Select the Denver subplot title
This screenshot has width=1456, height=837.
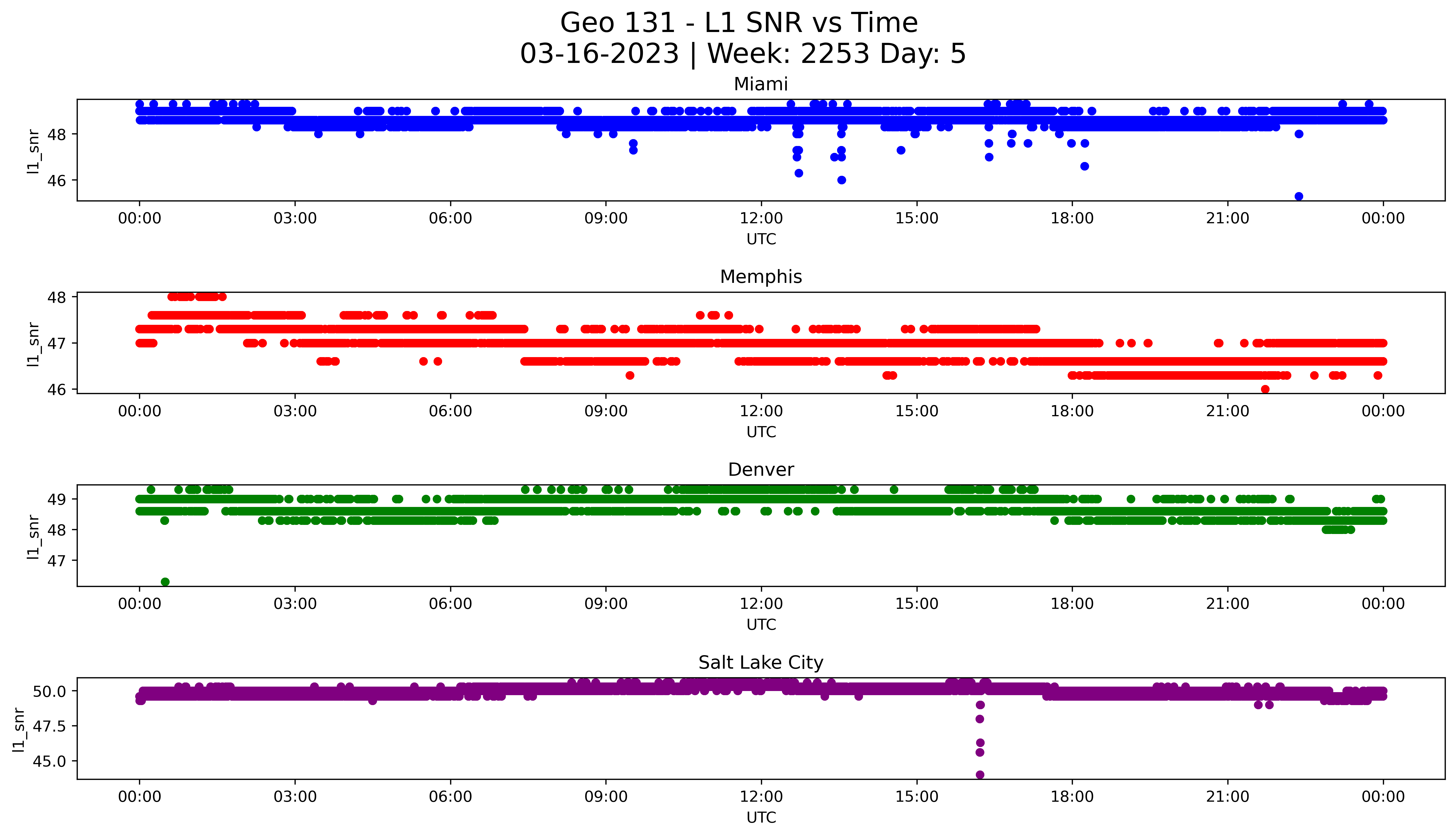[760, 470]
